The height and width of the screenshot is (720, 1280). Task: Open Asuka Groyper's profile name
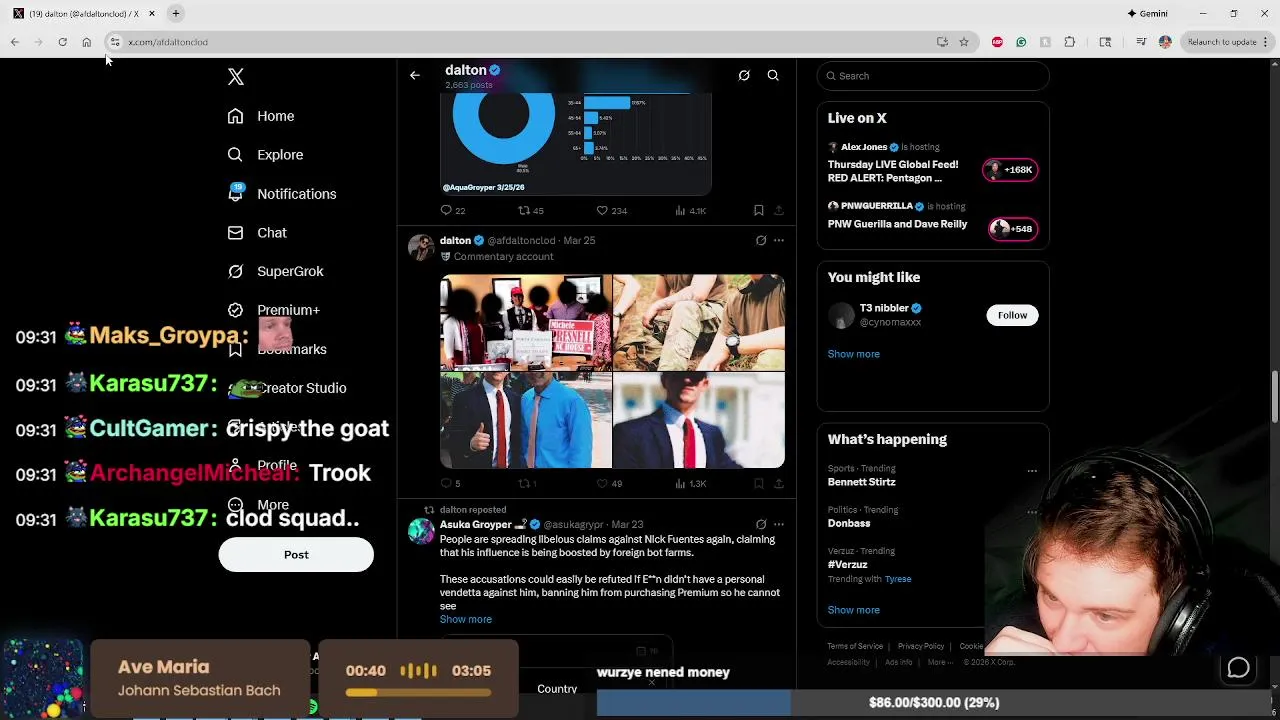coord(476,524)
